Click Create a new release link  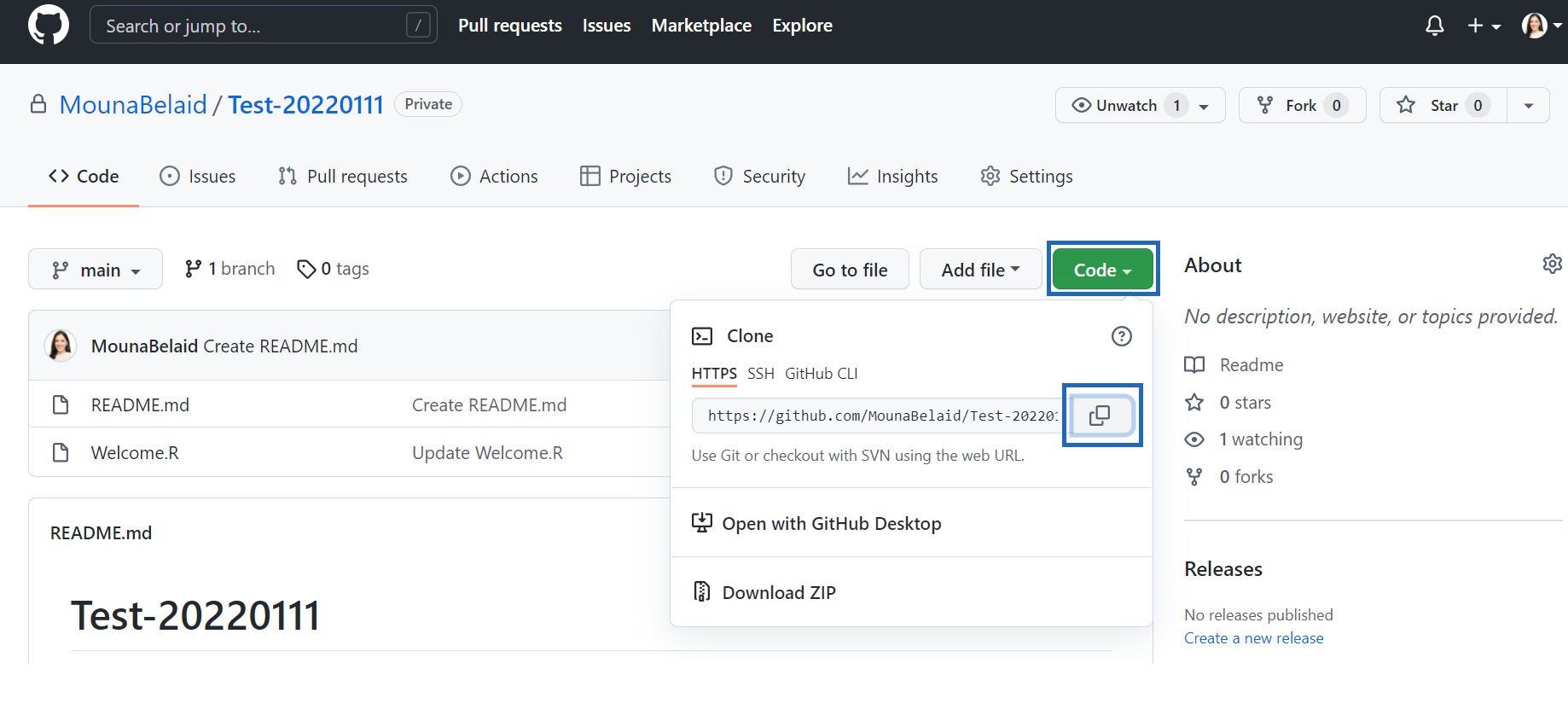click(x=1253, y=638)
